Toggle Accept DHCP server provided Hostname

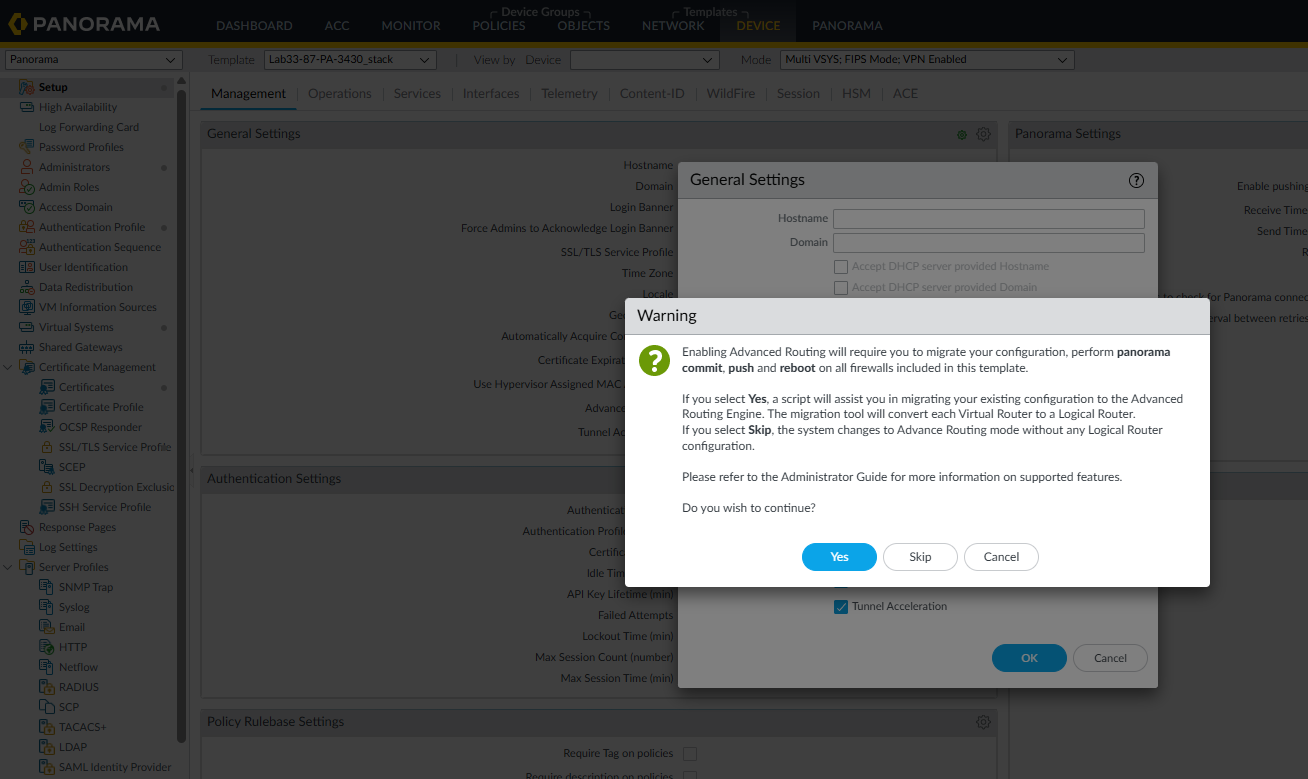tap(841, 267)
